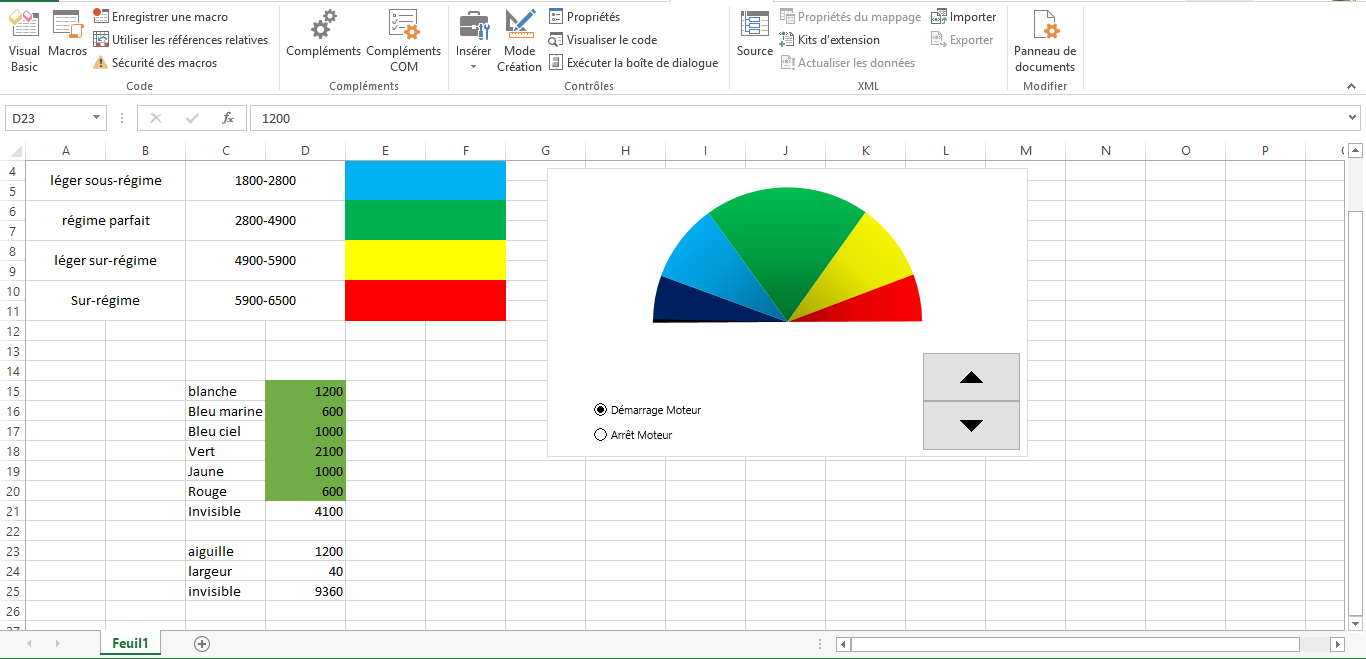This screenshot has width=1366, height=659.
Task: Open the XML Source pane
Action: pyautogui.click(x=755, y=35)
